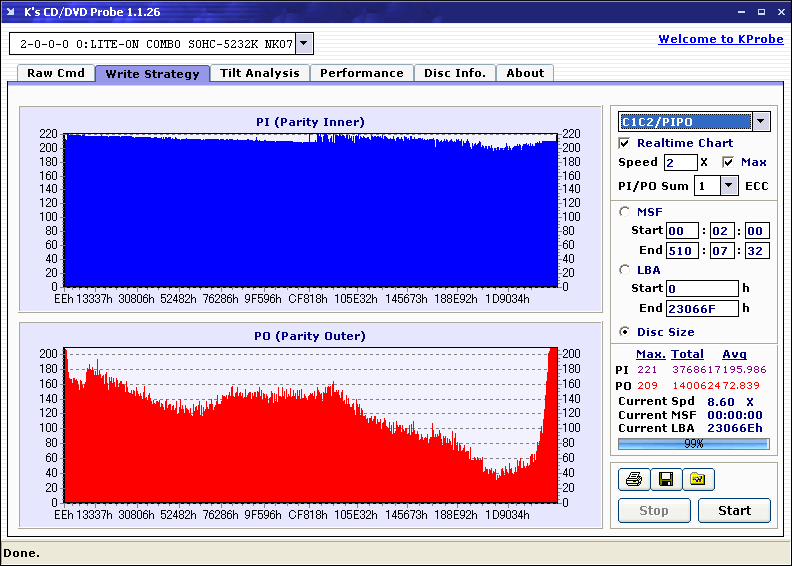Click the floppy disk save icon

(665, 480)
